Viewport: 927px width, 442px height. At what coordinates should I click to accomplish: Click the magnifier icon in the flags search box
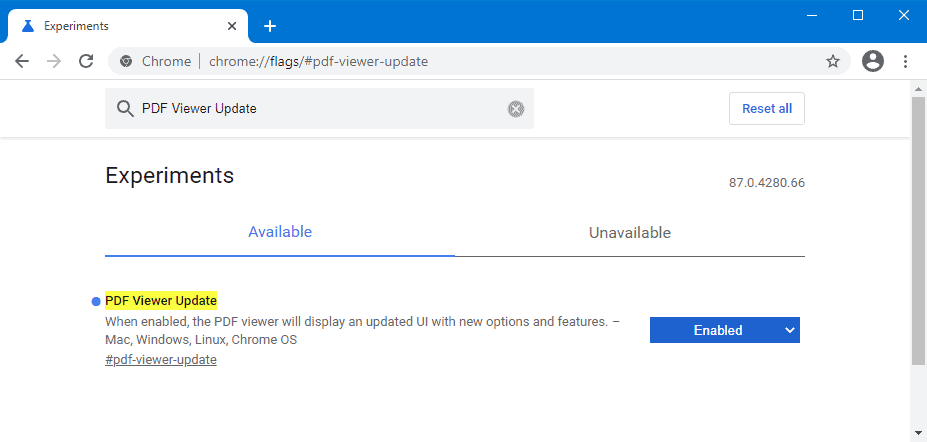125,109
